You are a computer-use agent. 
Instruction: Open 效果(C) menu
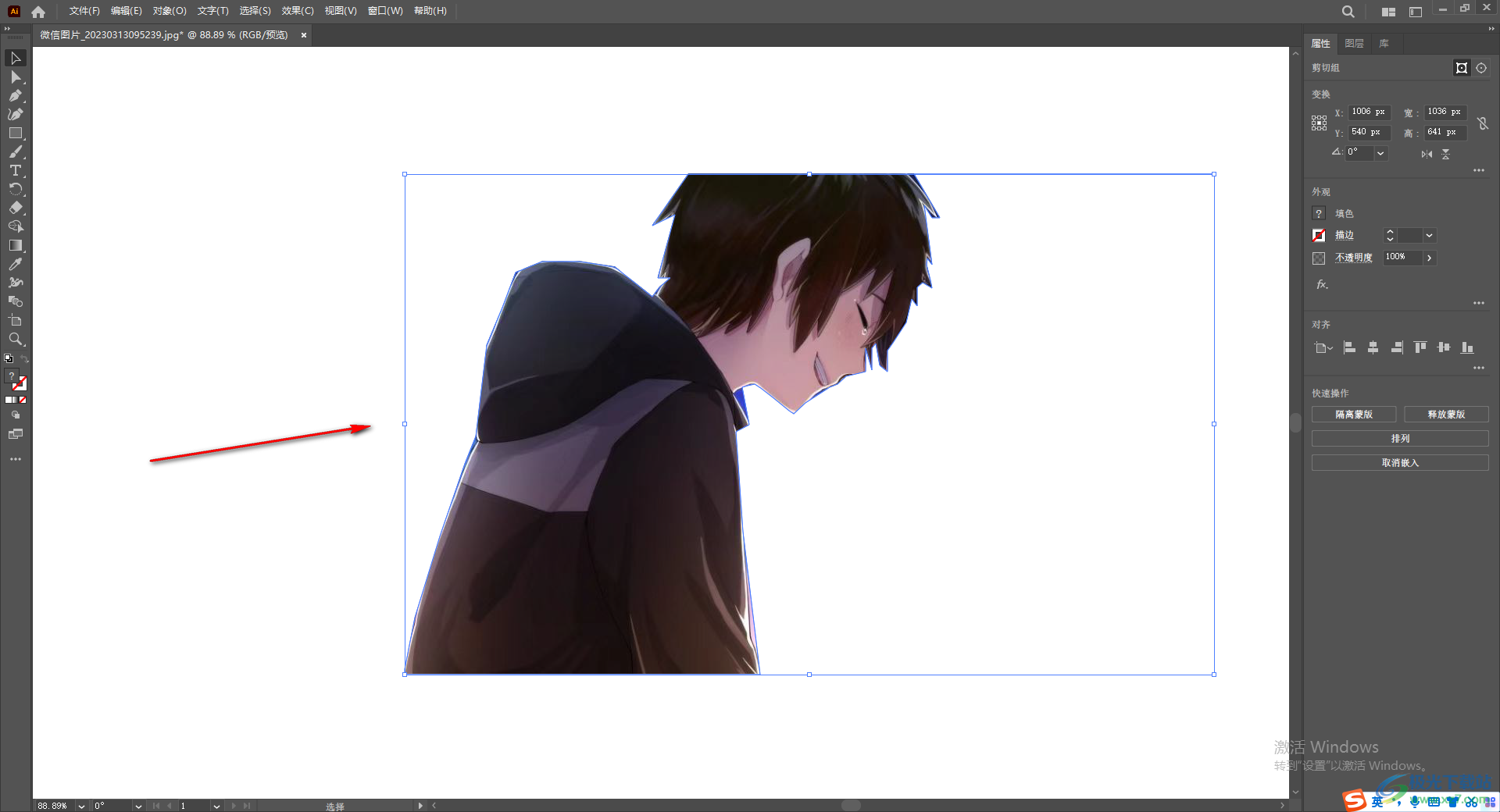(x=298, y=11)
